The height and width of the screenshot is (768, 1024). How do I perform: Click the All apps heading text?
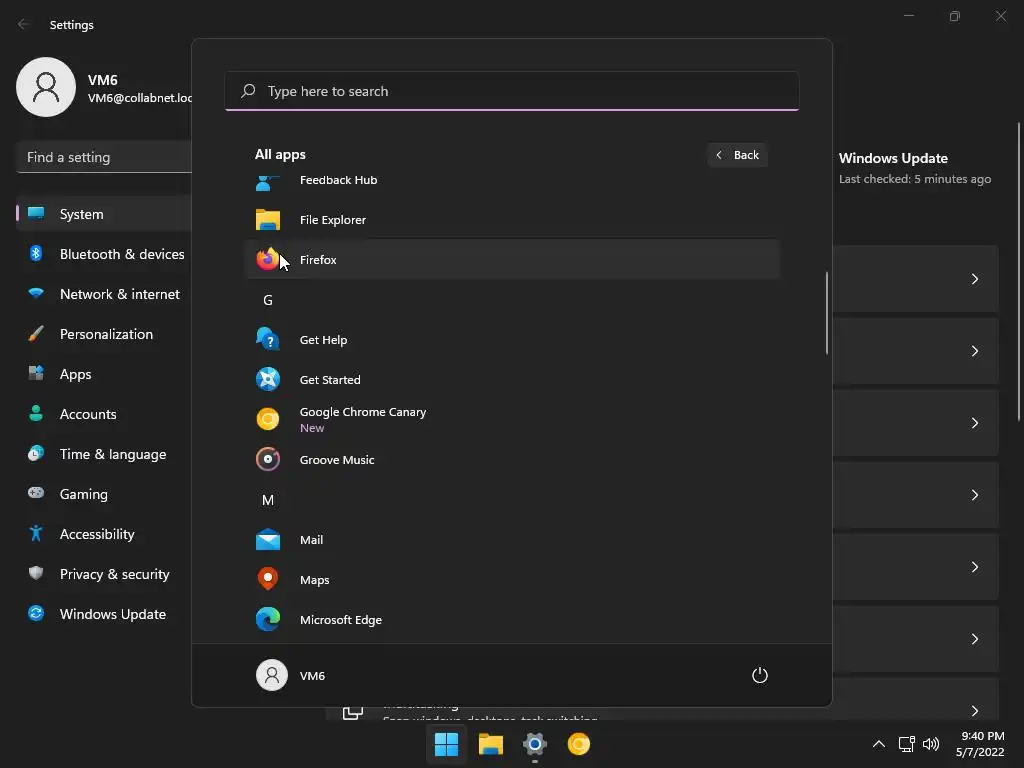click(x=280, y=155)
